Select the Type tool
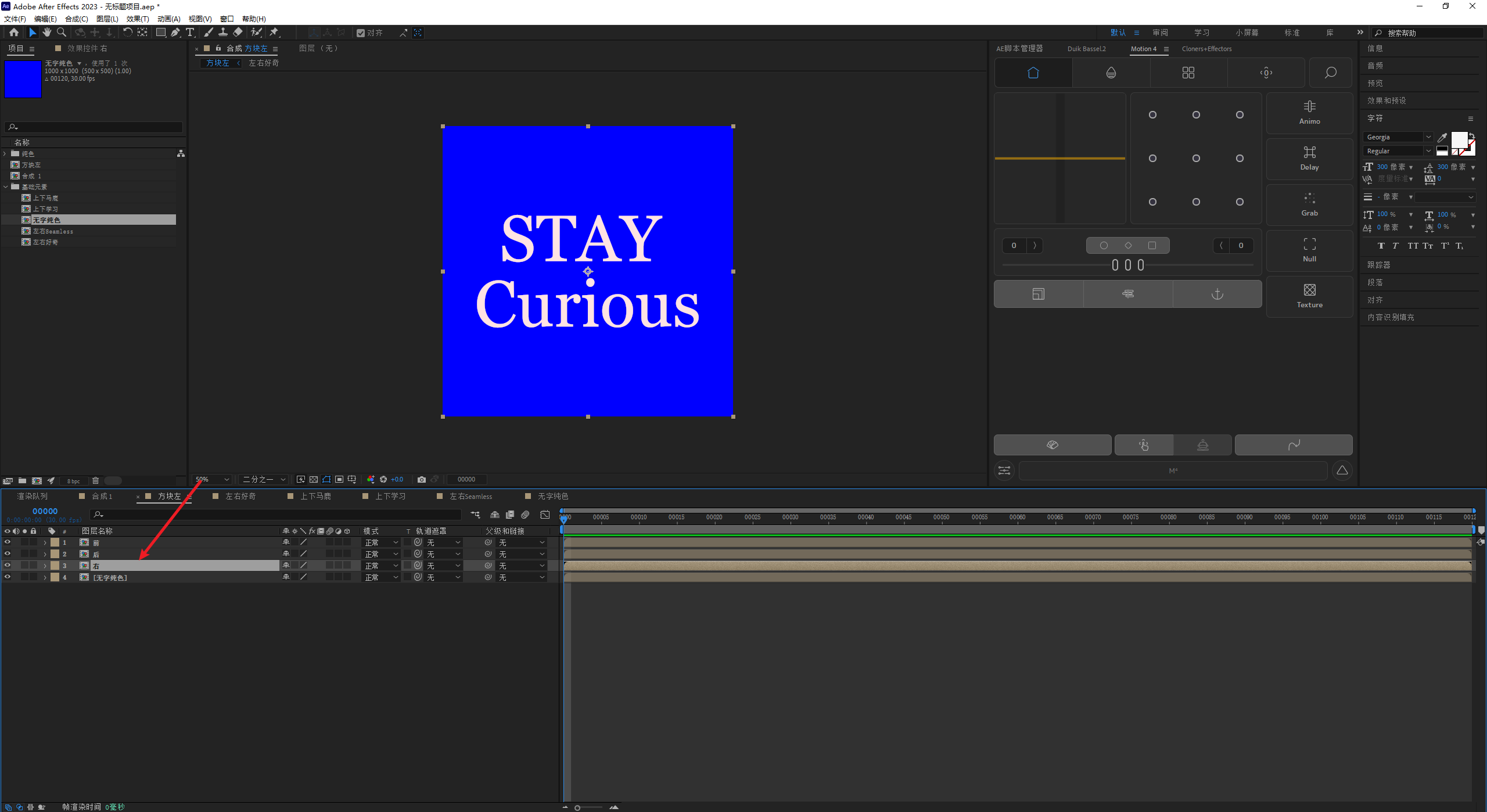Viewport: 1487px width, 812px height. tap(190, 33)
